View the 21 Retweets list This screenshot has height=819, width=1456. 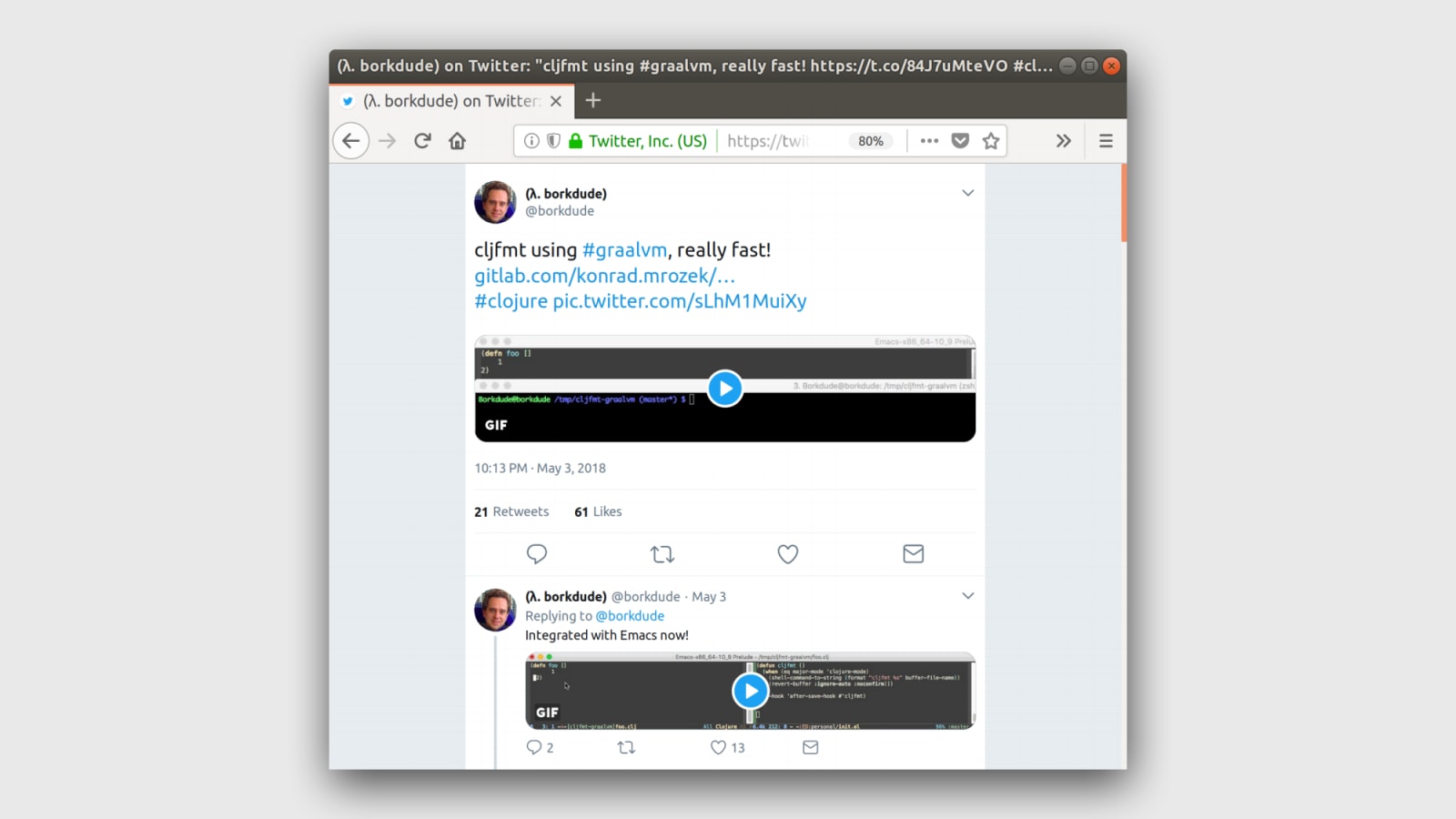coord(511,511)
